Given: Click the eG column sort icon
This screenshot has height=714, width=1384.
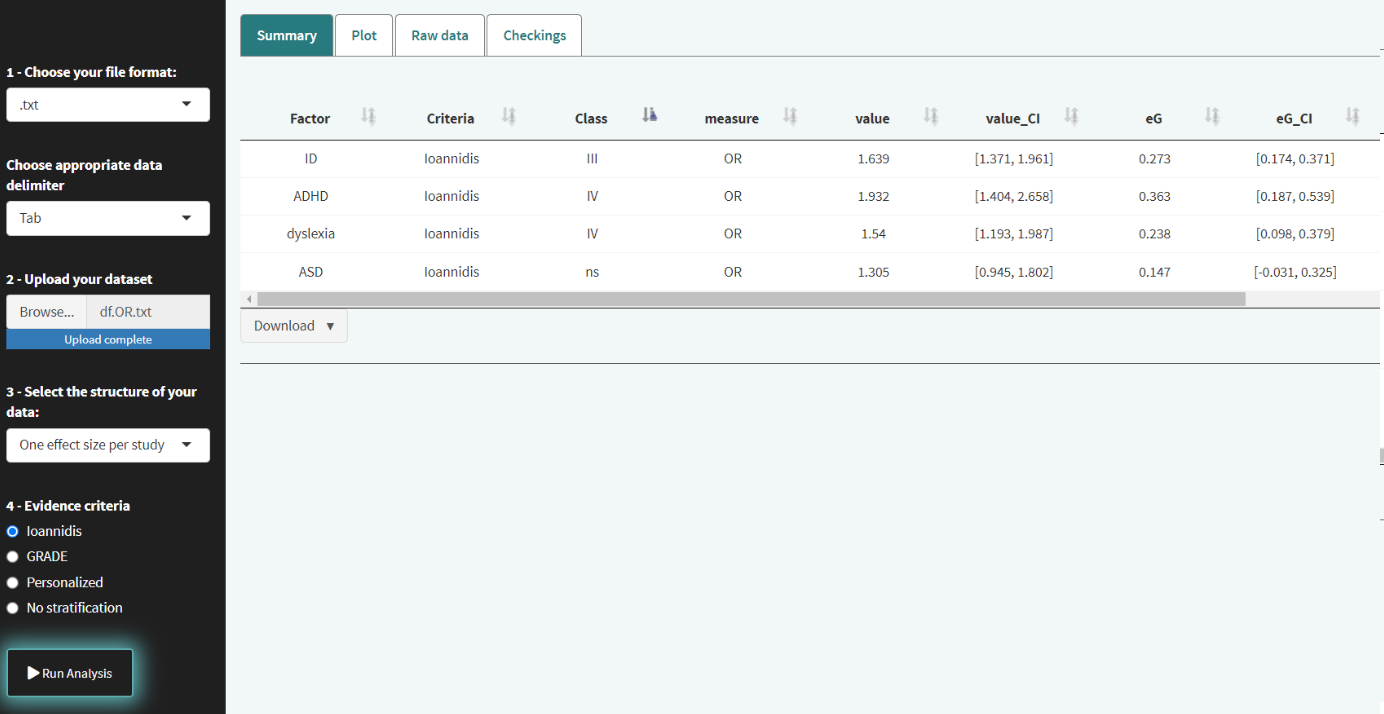Looking at the screenshot, I should 1212,117.
